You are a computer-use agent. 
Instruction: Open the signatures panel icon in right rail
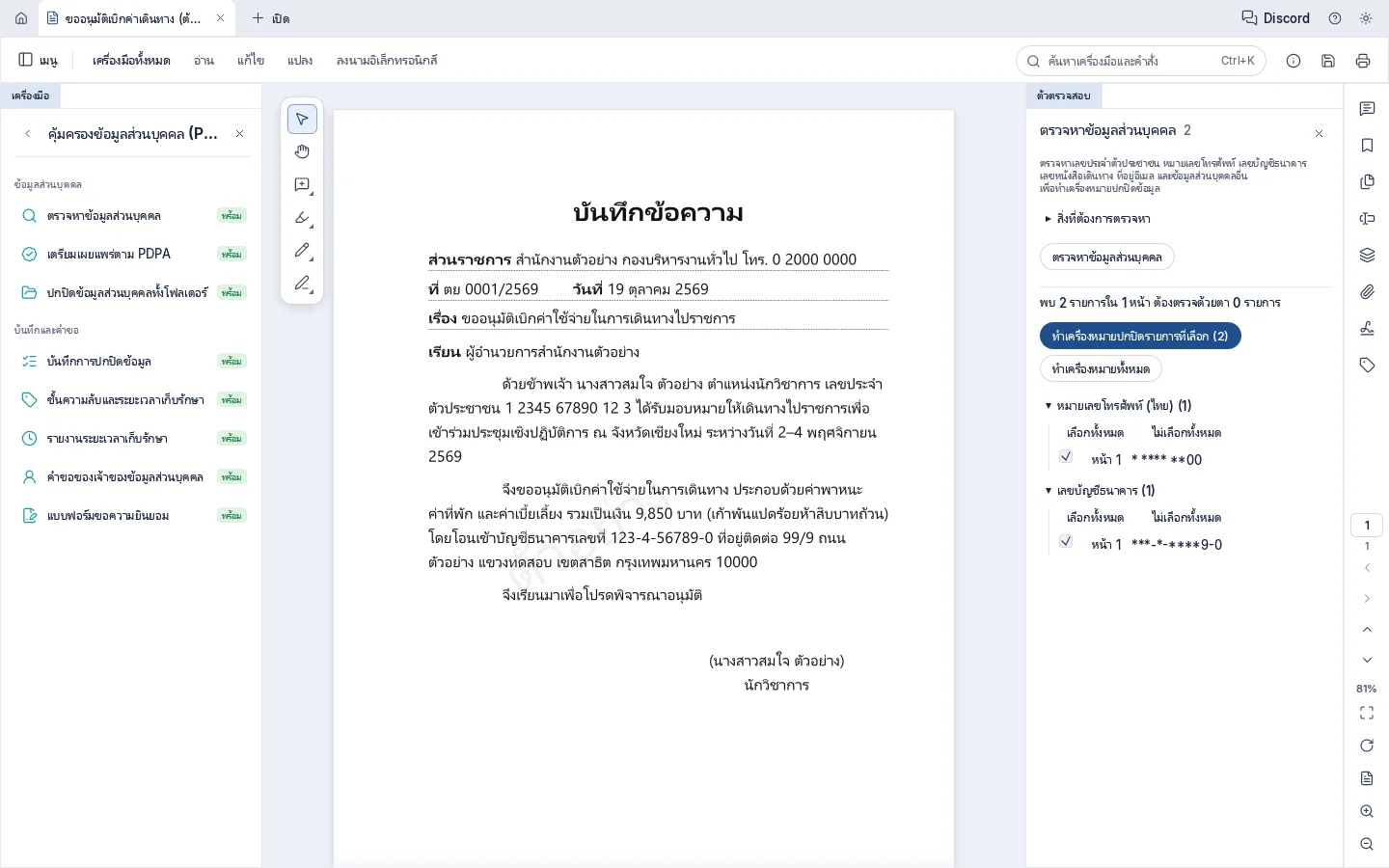click(1367, 329)
